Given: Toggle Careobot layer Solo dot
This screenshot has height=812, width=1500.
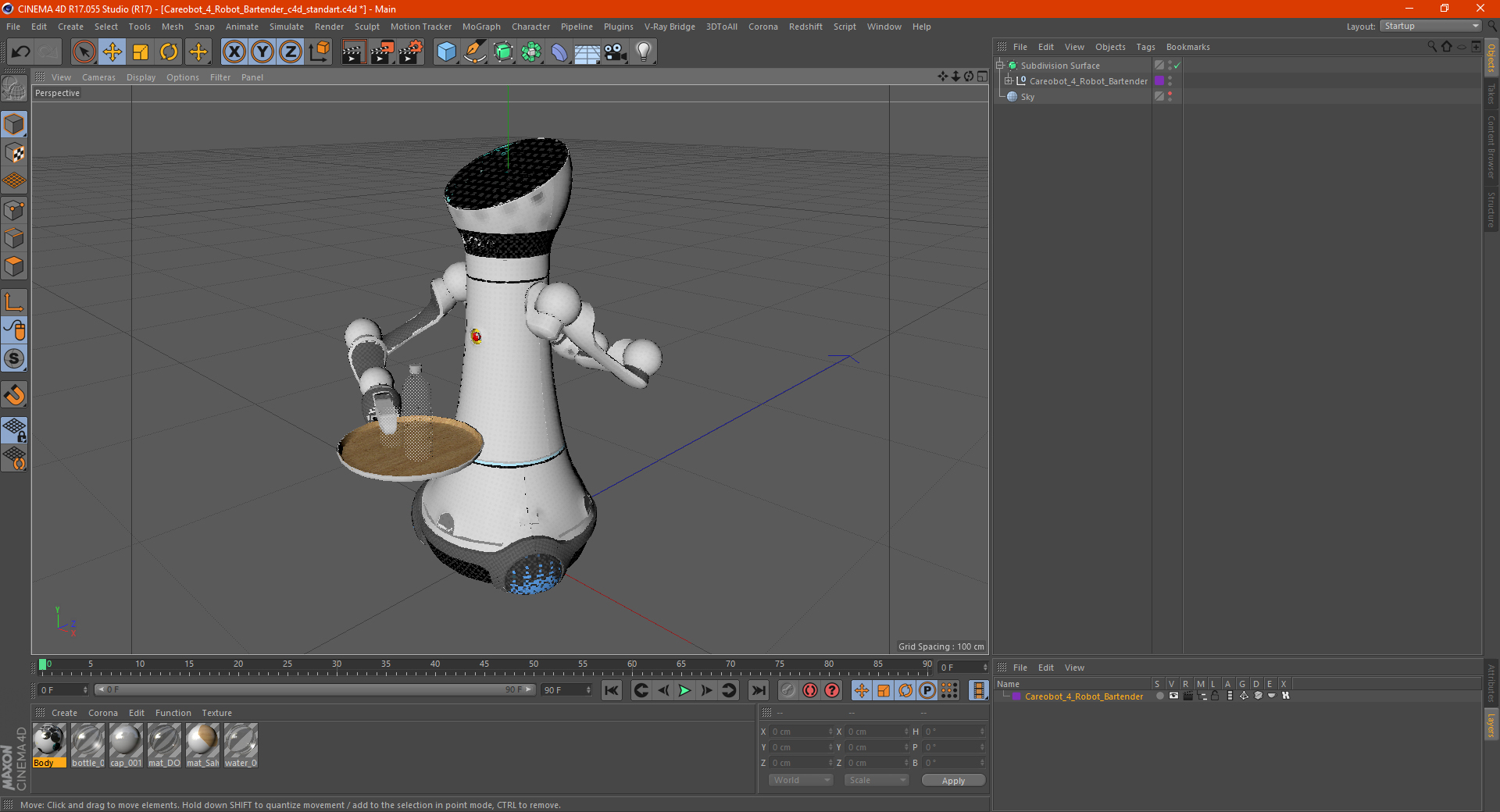Looking at the screenshot, I should [x=1159, y=696].
